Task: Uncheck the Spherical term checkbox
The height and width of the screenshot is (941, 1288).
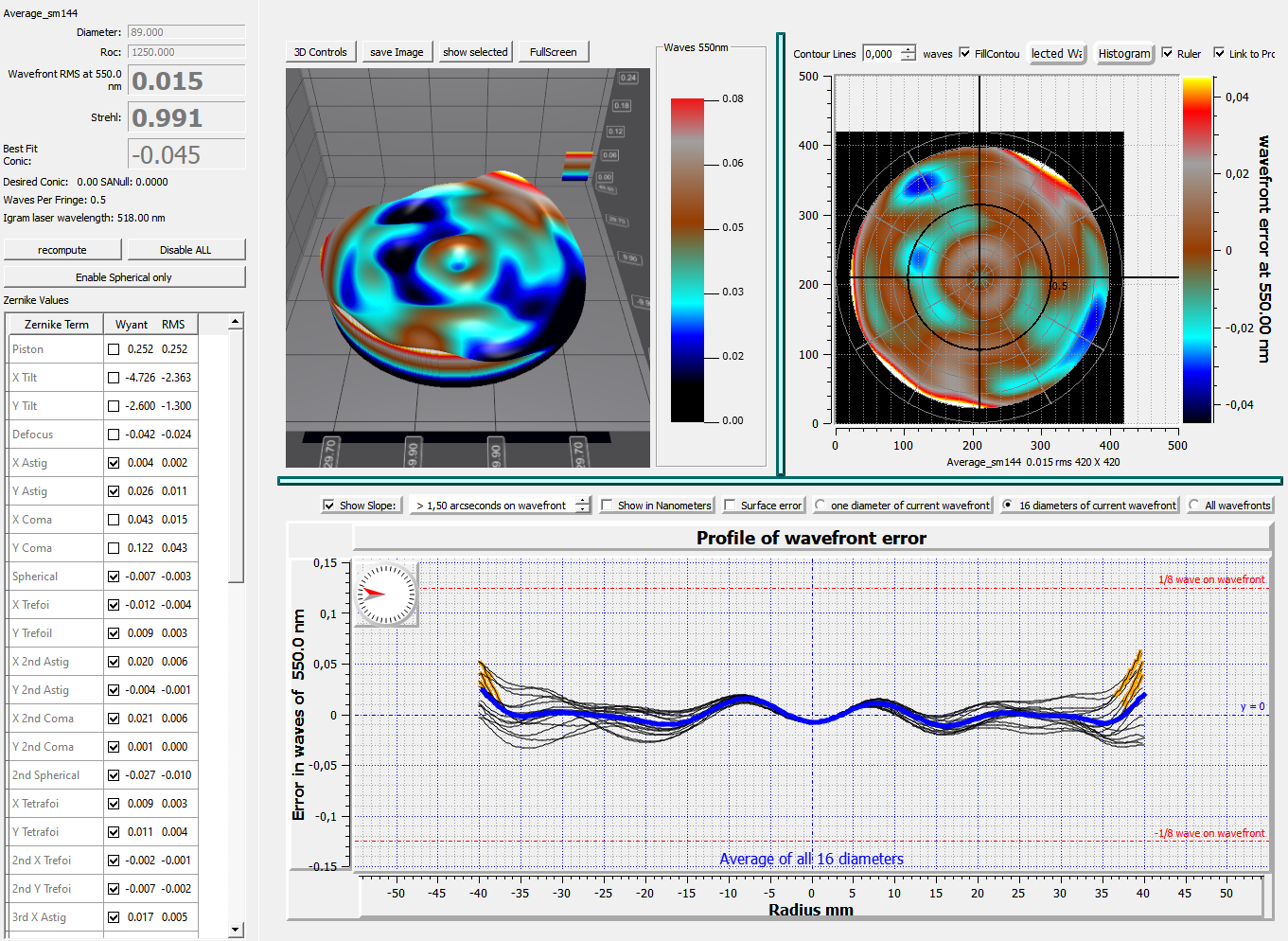Action: pos(114,577)
